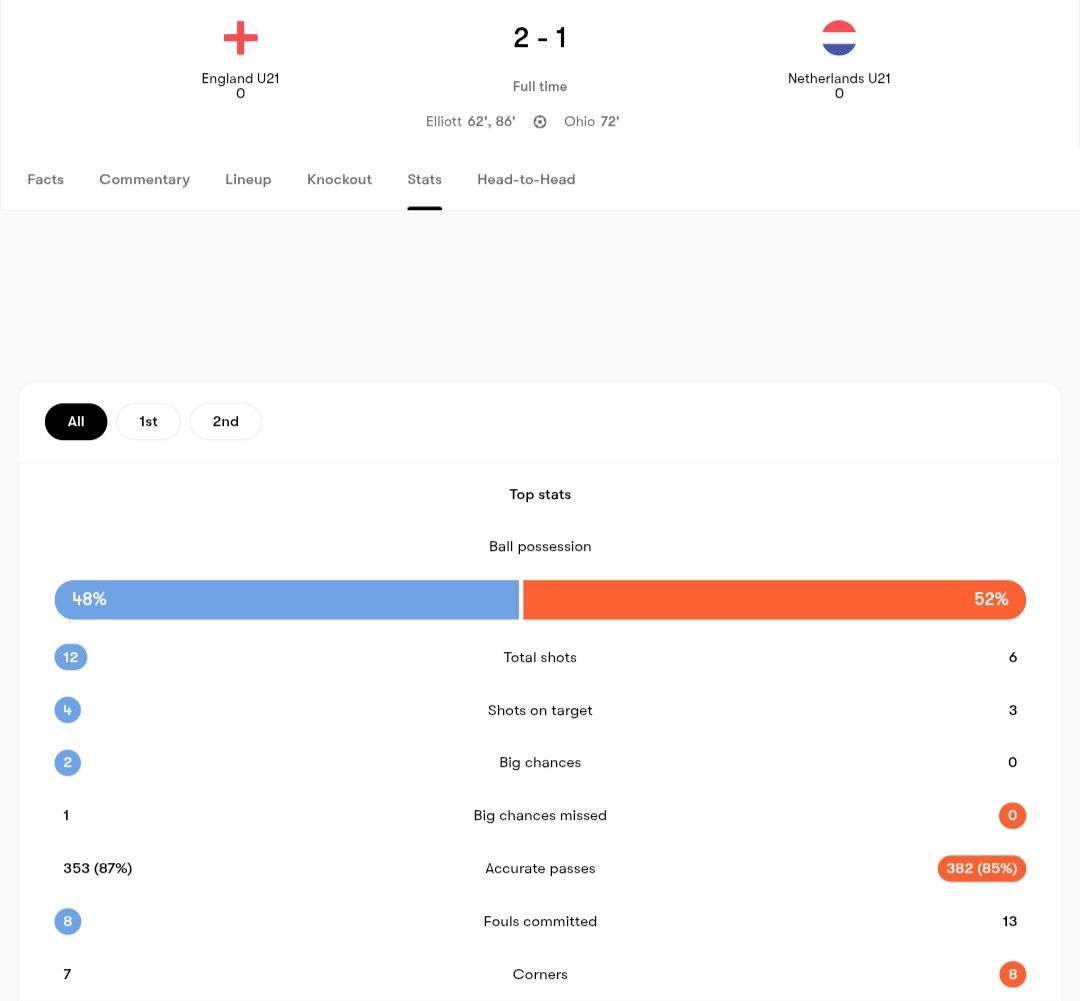Click the Netherlands accurate passes badge
Viewport: 1080px width, 1001px height.
pos(982,868)
